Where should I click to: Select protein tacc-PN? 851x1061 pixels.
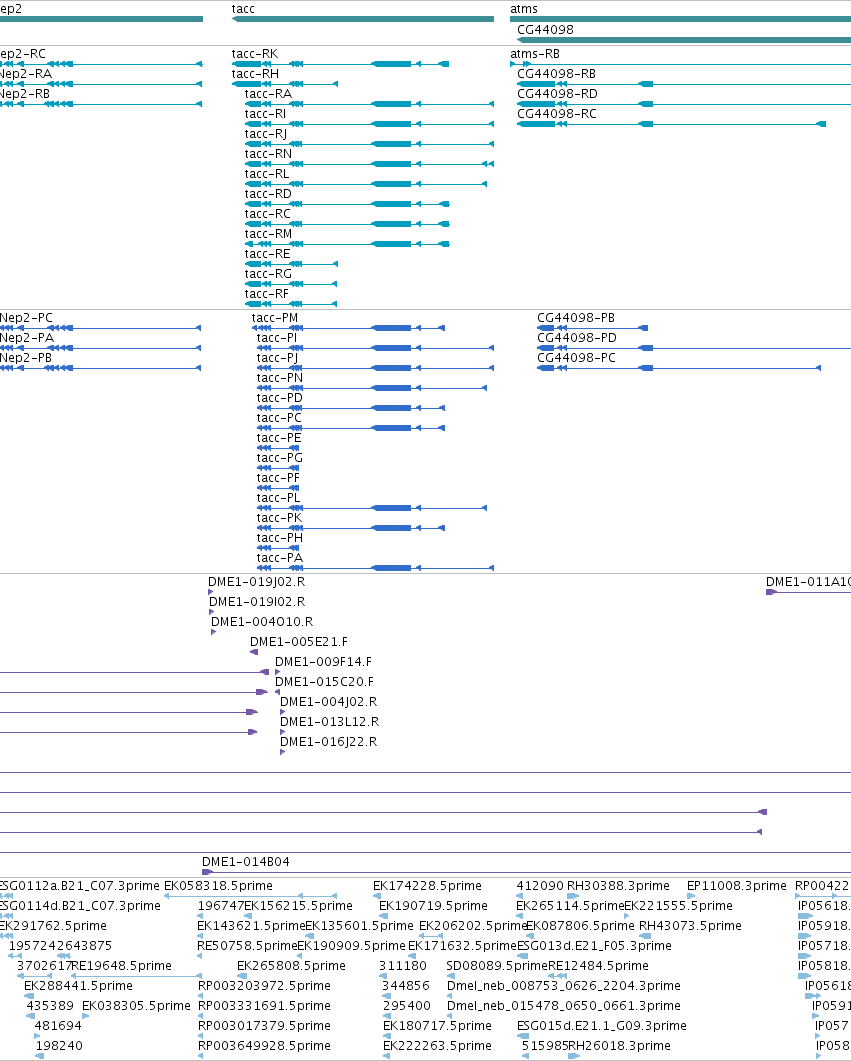(x=372, y=388)
